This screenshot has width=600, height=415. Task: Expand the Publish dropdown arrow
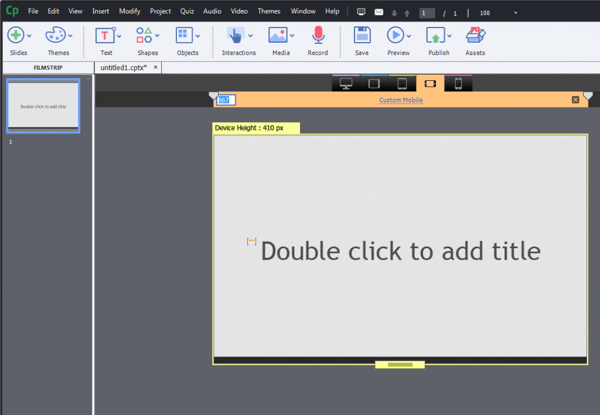(449, 36)
